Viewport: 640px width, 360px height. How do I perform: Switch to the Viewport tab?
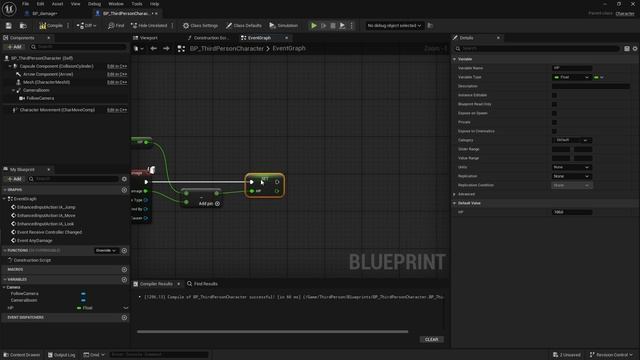coord(148,38)
